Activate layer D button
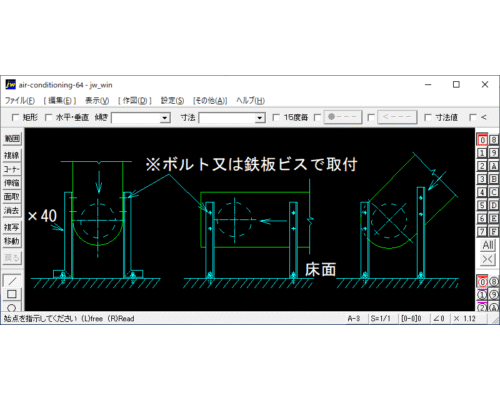This screenshot has height=400, width=500. click(494, 205)
